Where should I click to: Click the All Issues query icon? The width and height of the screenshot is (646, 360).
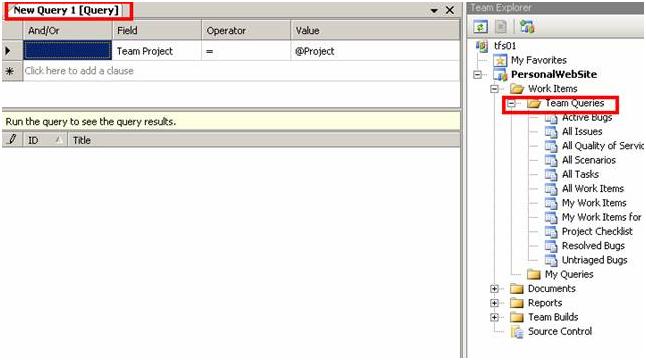[x=551, y=132]
